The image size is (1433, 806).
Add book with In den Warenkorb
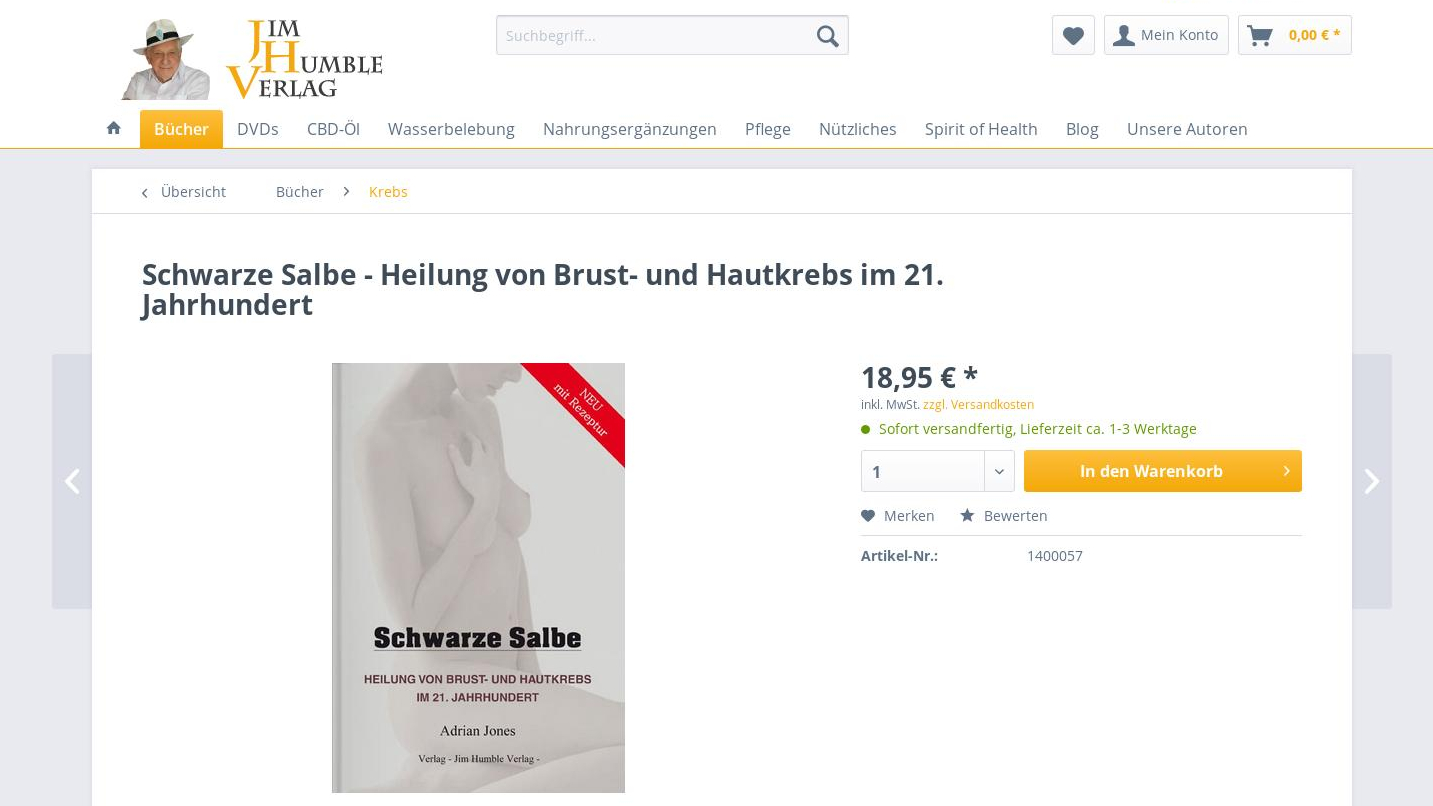pos(1162,471)
